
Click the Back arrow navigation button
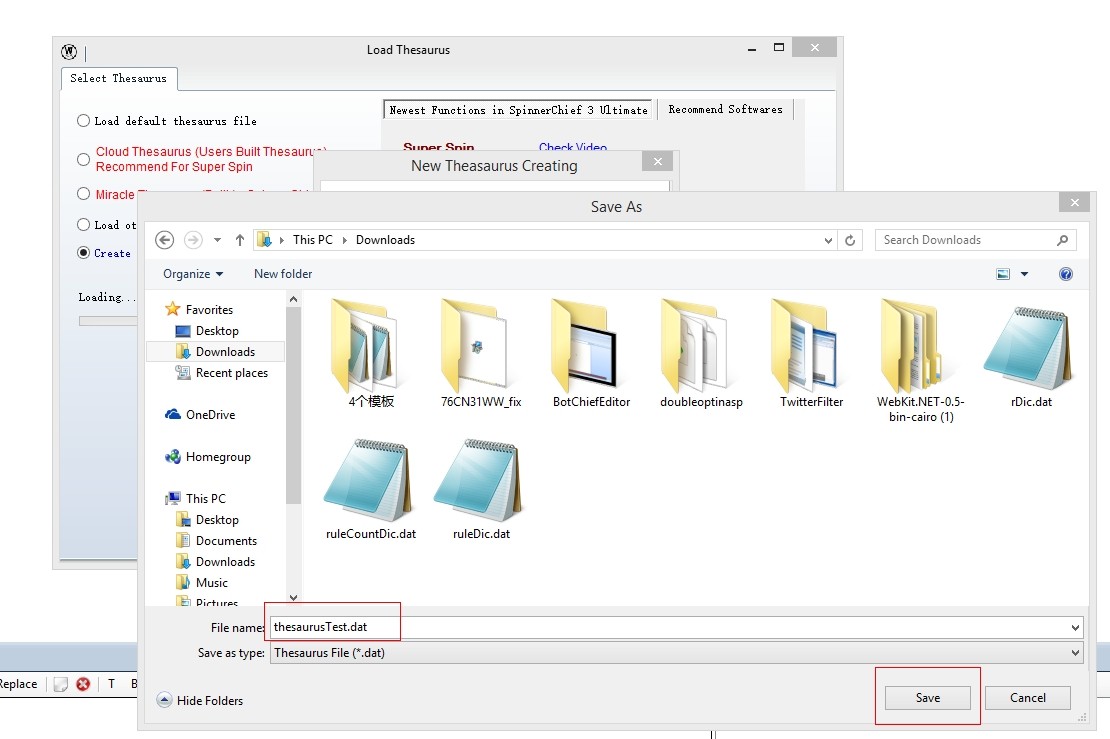point(165,240)
